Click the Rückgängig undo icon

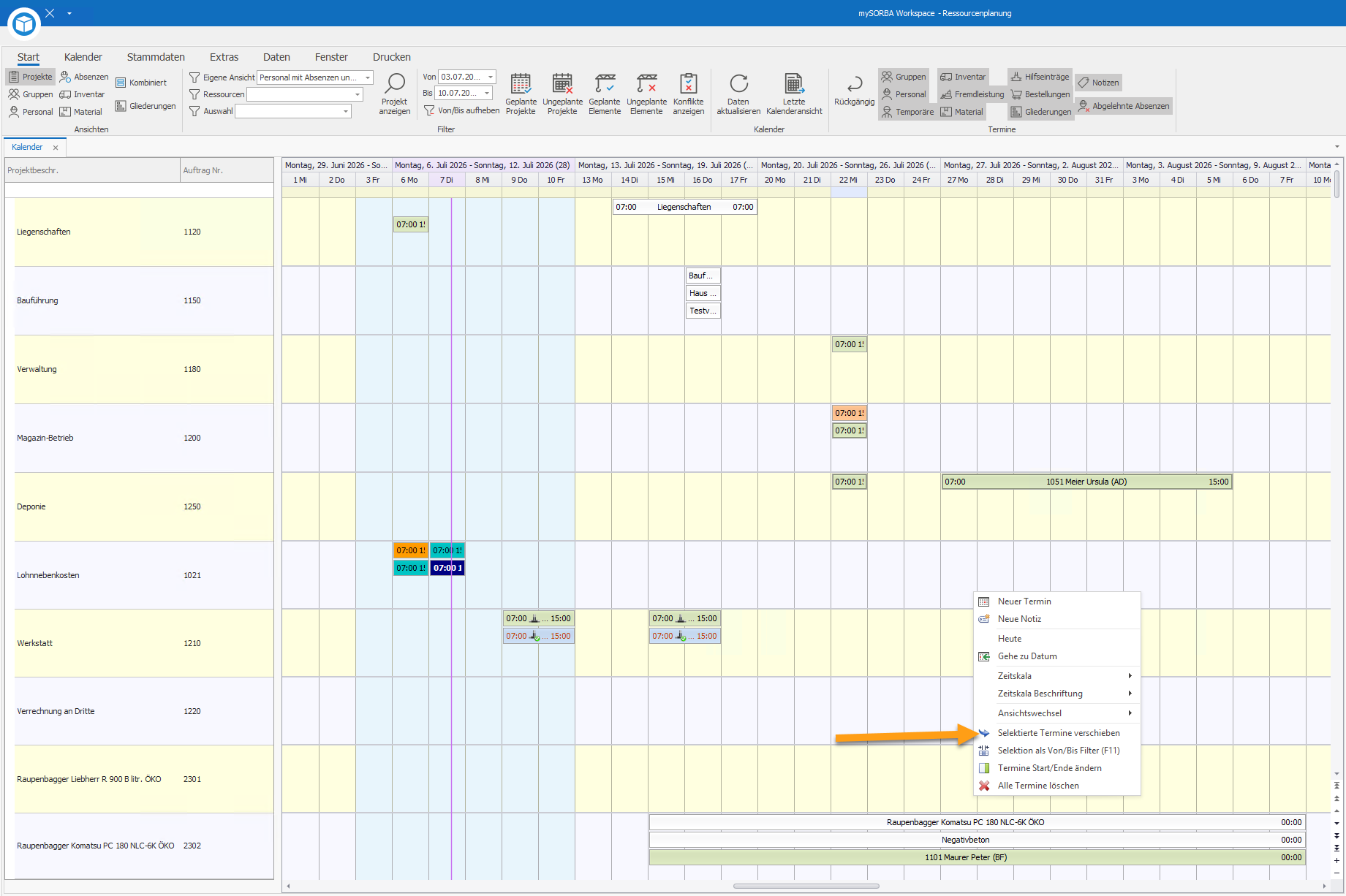click(854, 83)
